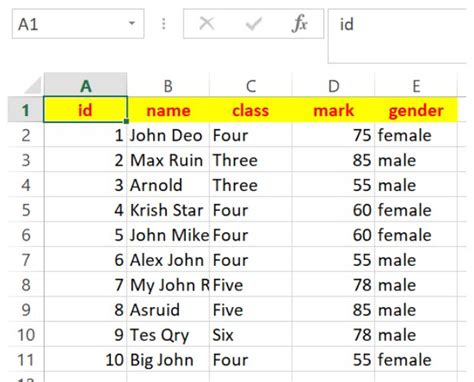Expand the Name Box dropdown arrow
This screenshot has width=474, height=382.
tap(132, 23)
